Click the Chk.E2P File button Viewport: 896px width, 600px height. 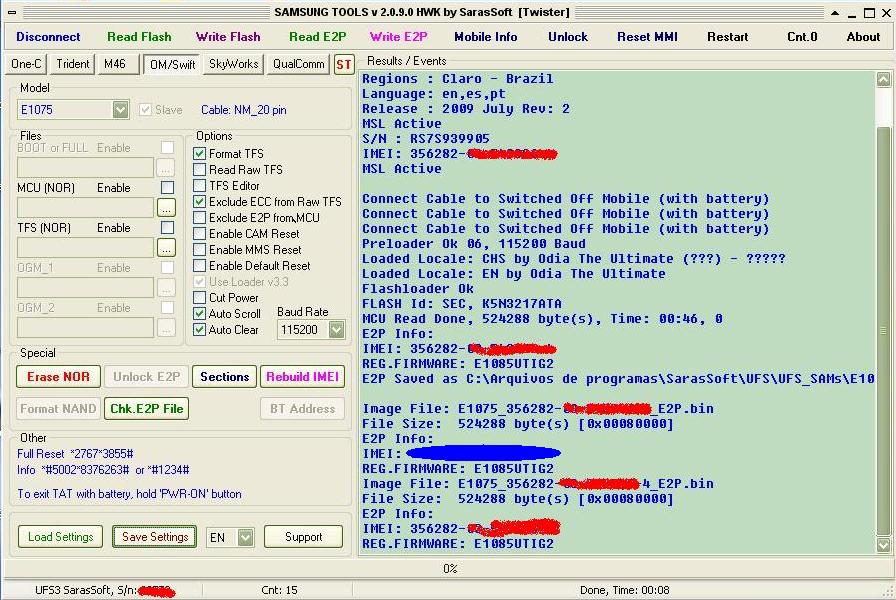pyautogui.click(x=147, y=409)
